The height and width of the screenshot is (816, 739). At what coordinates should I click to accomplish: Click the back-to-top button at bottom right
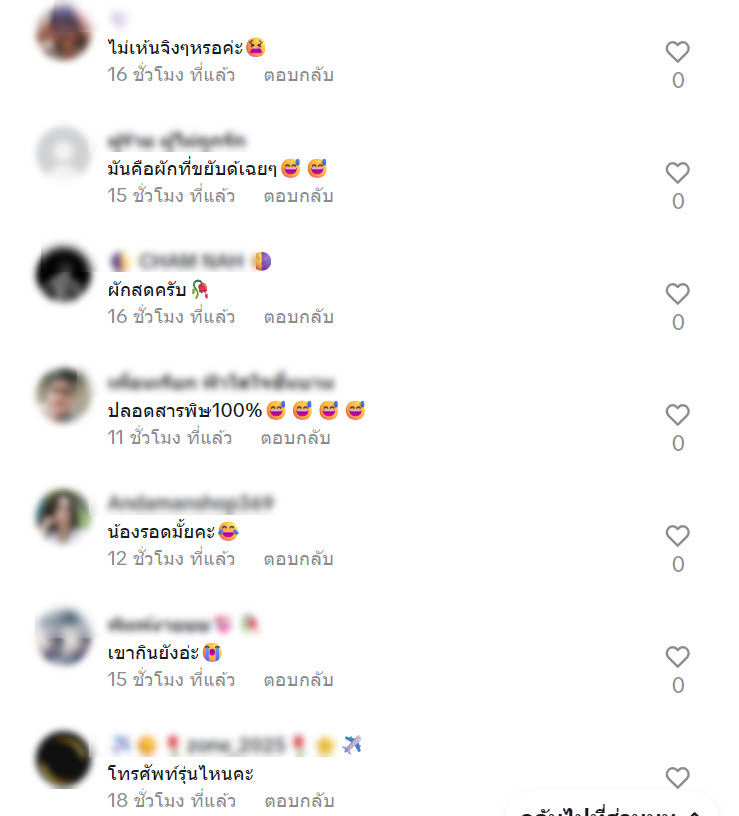611,809
